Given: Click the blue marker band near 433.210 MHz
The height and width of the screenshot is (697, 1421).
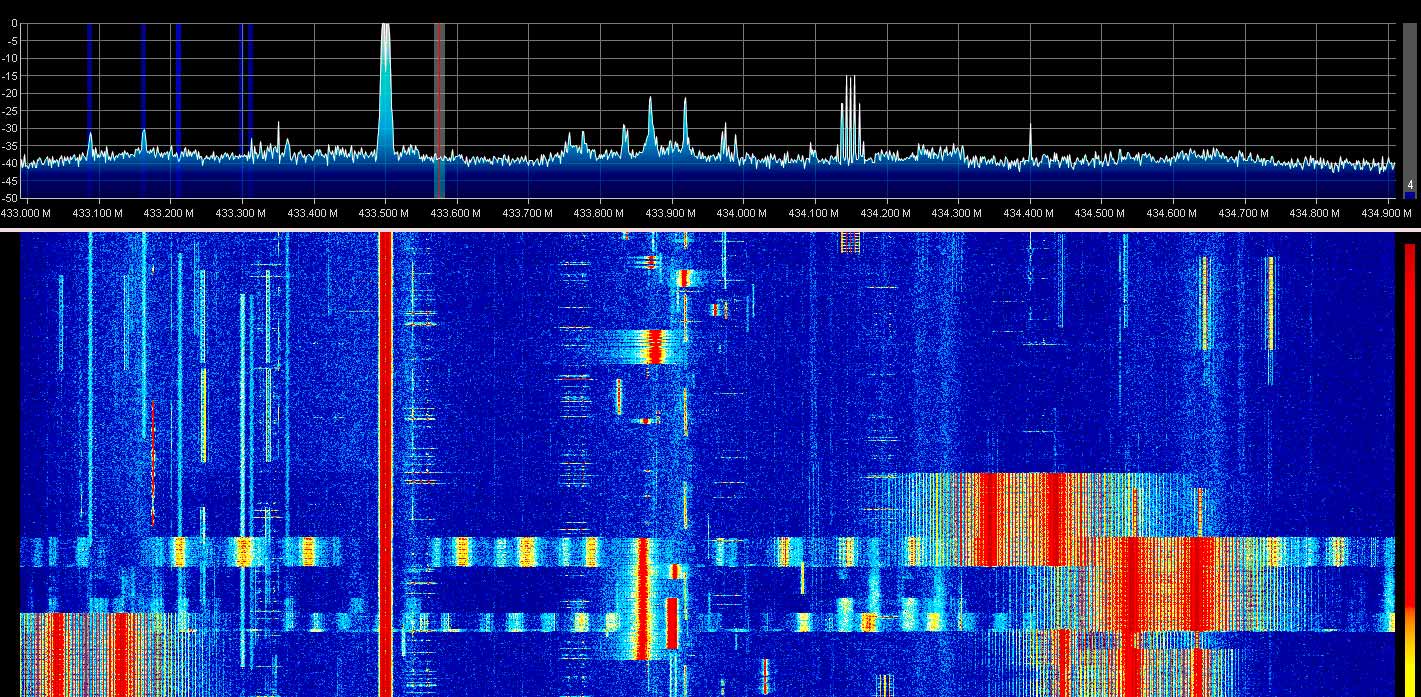Looking at the screenshot, I should coord(178,100).
